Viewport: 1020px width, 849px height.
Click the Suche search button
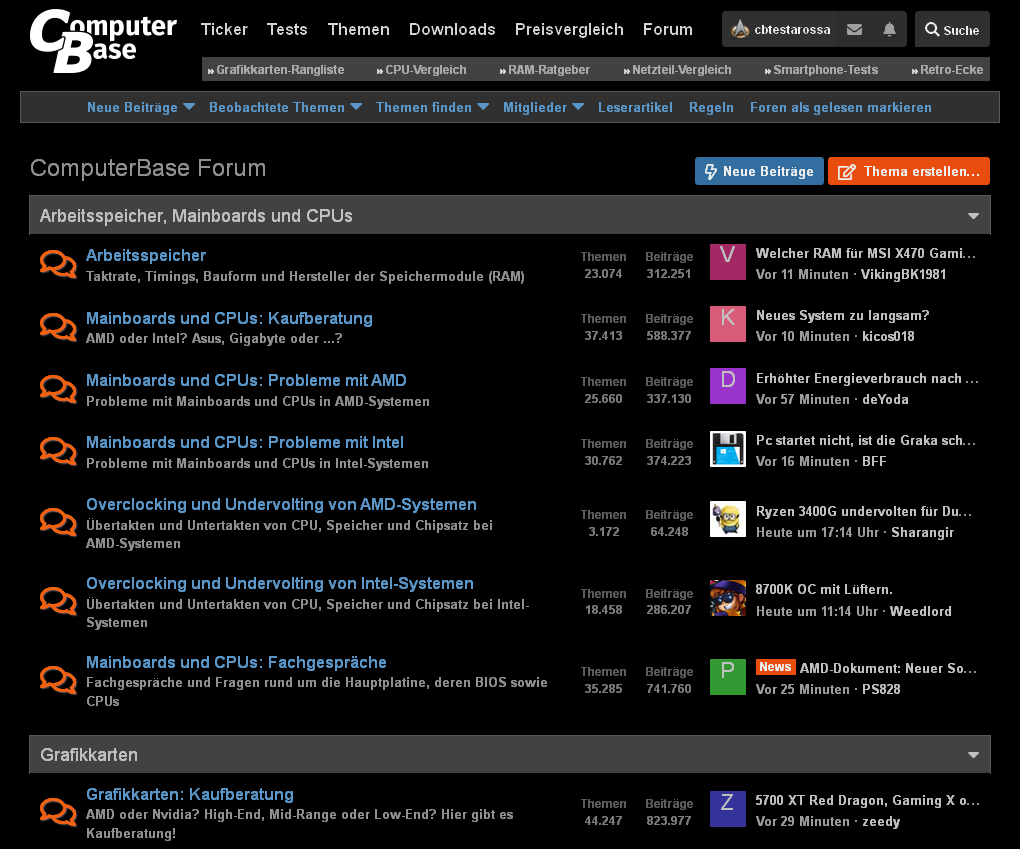(952, 29)
